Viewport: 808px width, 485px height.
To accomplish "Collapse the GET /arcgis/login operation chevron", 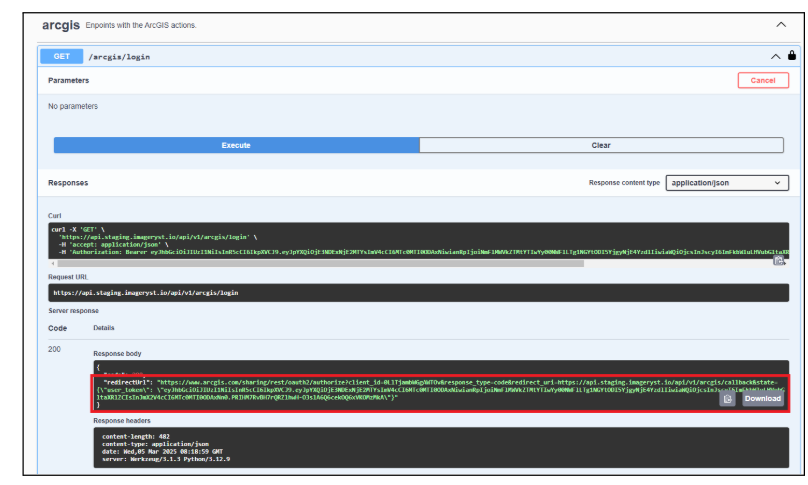I will point(775,56).
